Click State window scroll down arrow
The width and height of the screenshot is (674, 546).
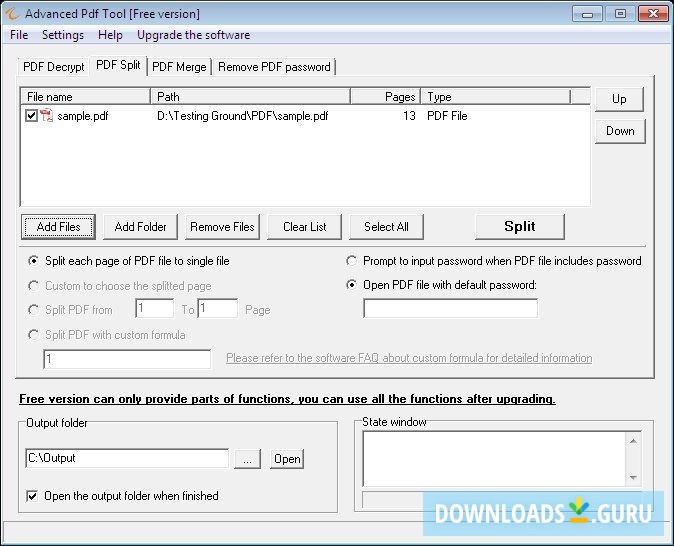coord(633,477)
